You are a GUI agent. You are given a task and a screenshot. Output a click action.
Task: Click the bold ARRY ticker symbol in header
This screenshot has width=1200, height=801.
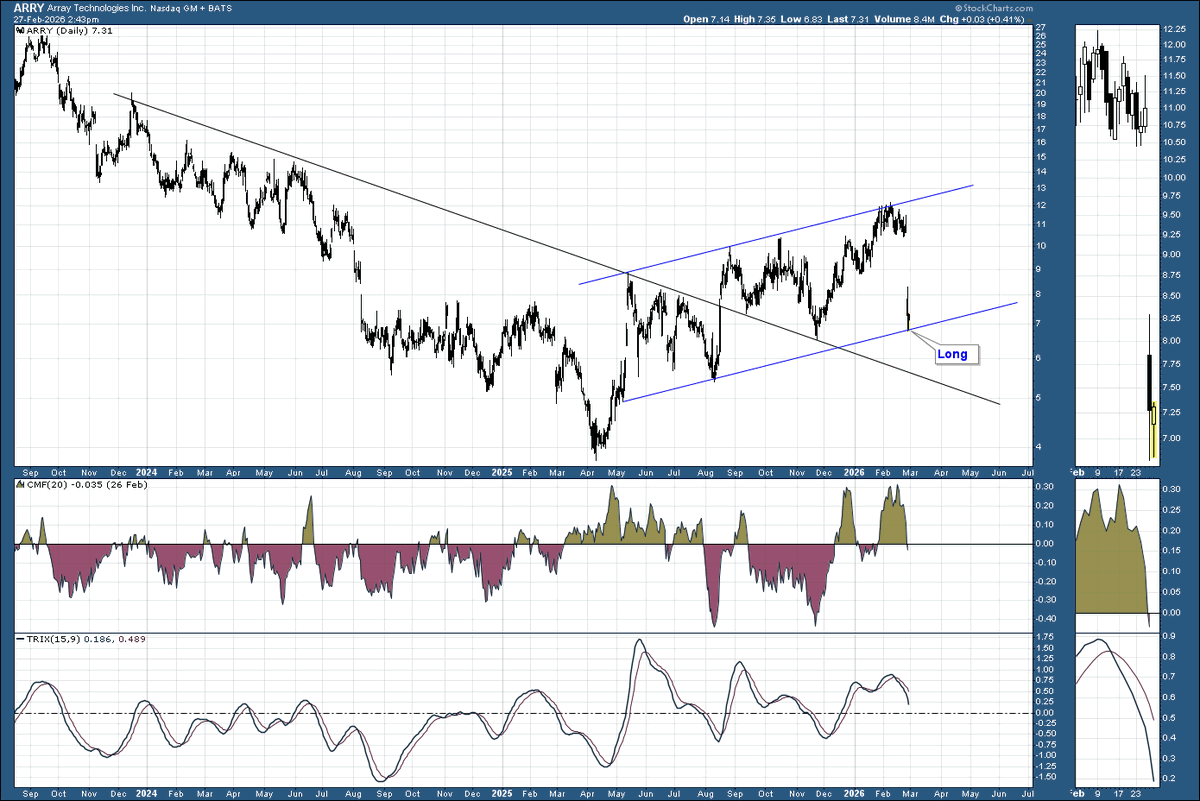(28, 7)
